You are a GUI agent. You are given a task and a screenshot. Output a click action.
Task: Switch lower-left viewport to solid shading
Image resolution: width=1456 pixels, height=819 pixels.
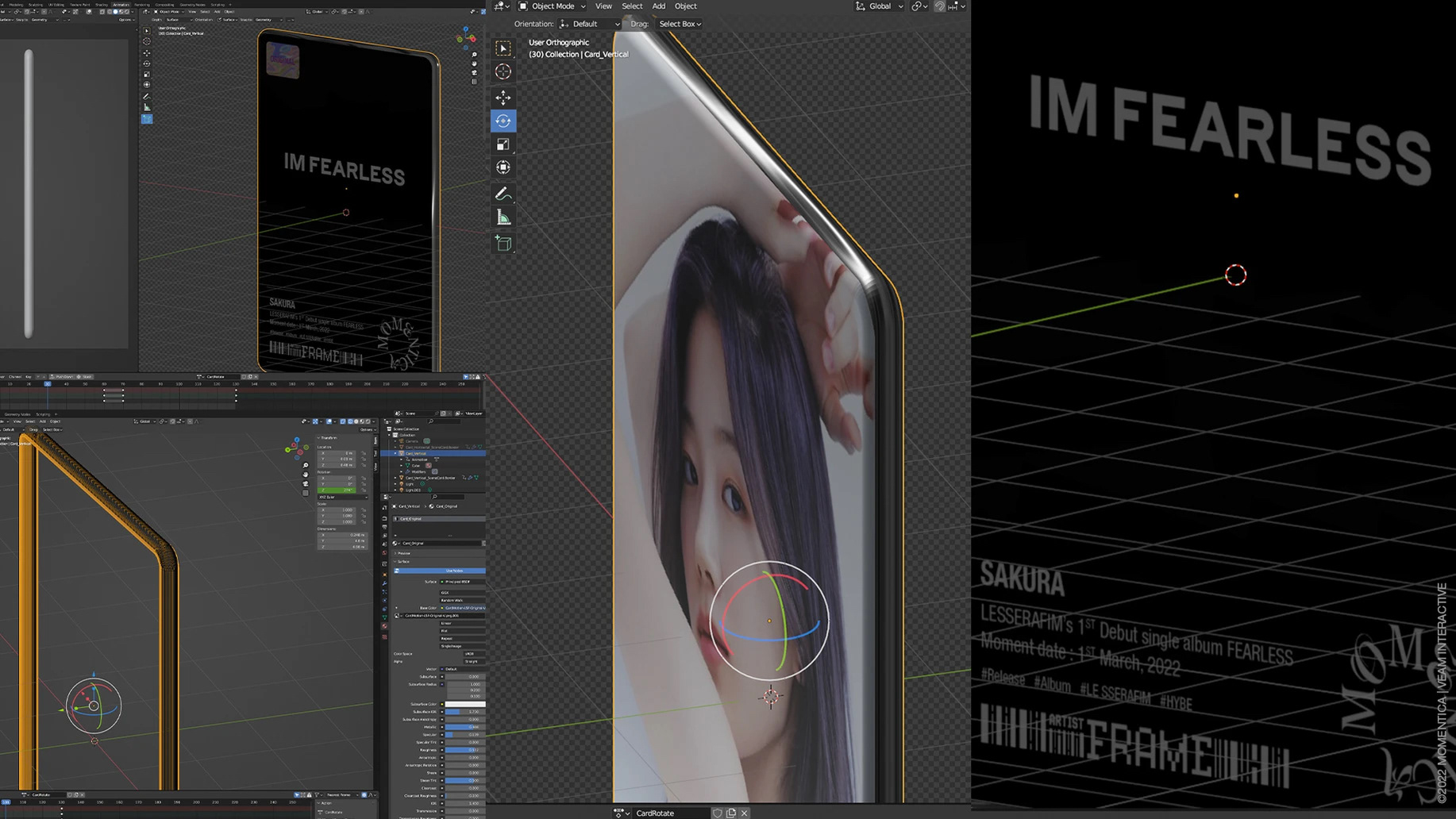356,421
